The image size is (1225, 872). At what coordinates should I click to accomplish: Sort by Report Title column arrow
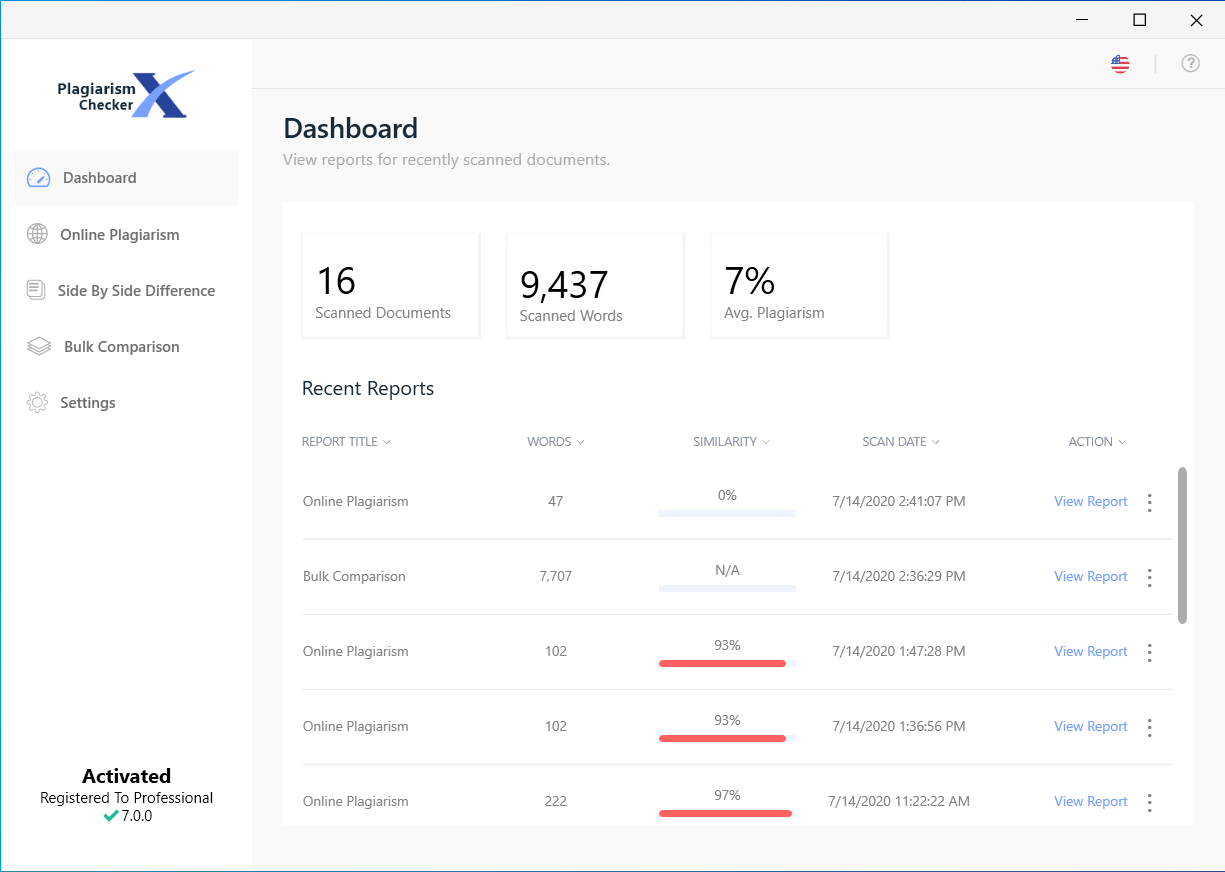(387, 442)
